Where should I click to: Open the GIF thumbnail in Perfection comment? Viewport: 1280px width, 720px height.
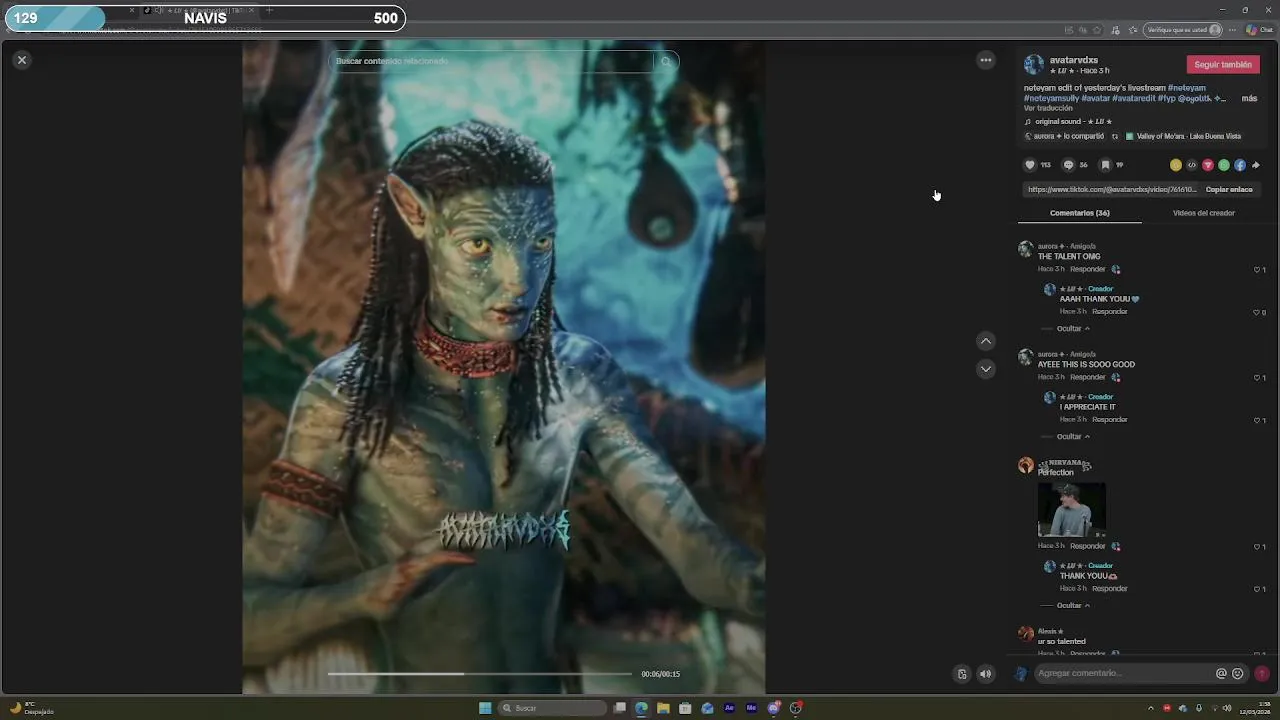(1072, 510)
